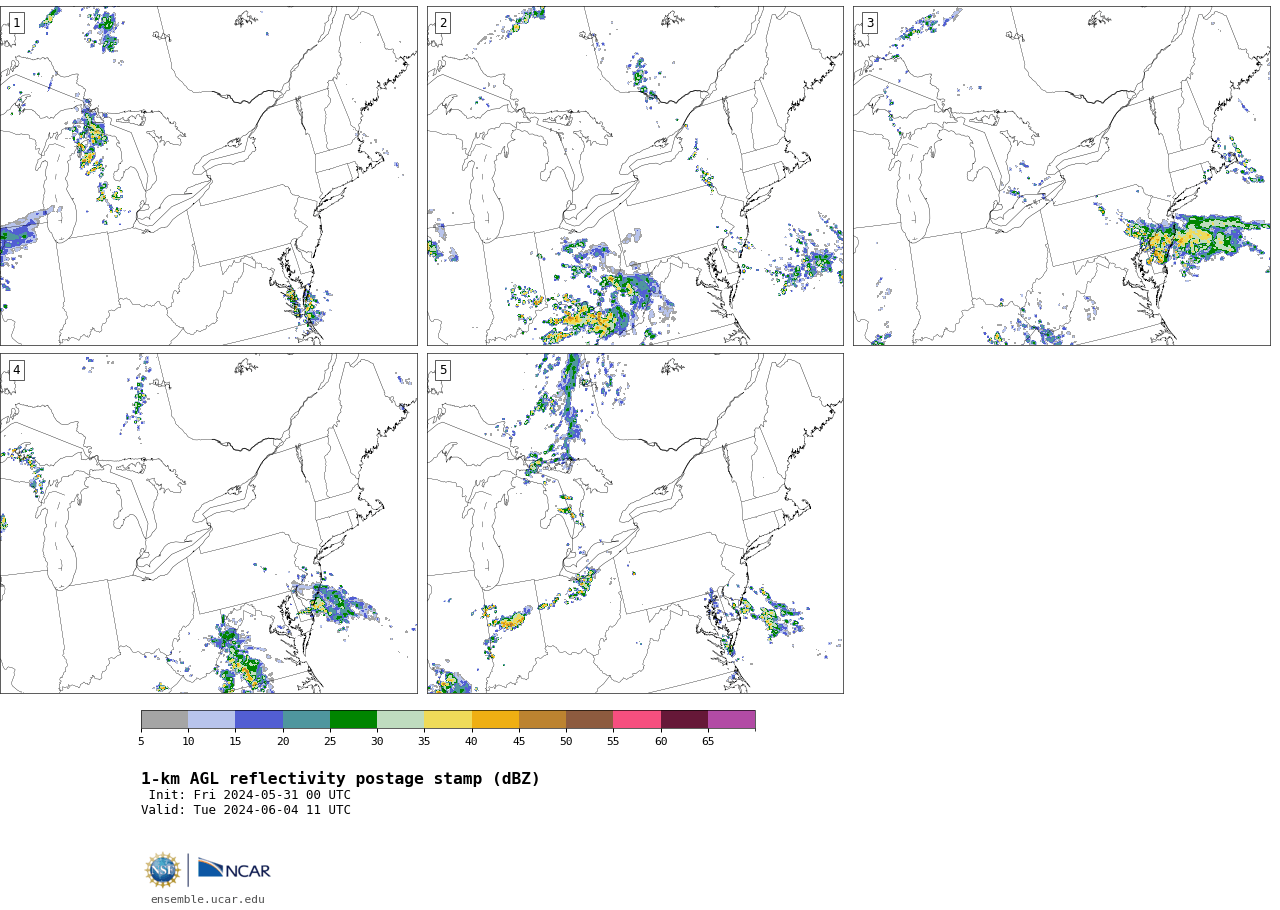Click the number label '1' box
Image resolution: width=1280 pixels, height=910 pixels.
(x=16, y=23)
